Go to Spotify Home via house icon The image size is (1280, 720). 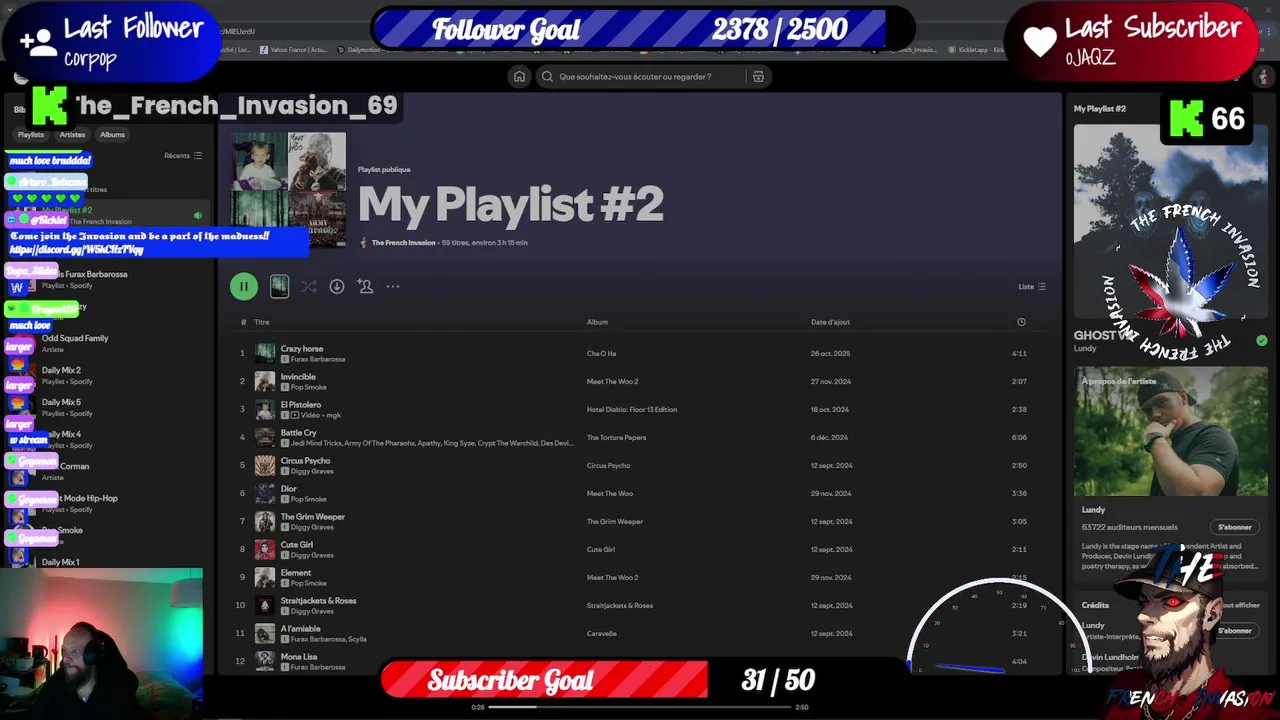[x=519, y=76]
